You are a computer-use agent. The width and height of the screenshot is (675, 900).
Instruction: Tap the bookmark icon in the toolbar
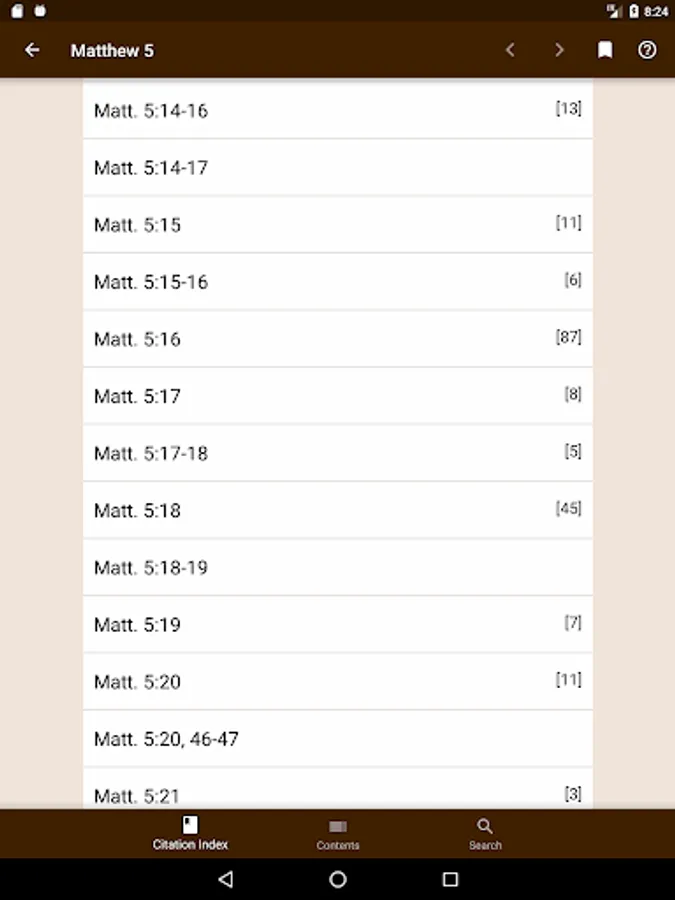tap(605, 50)
